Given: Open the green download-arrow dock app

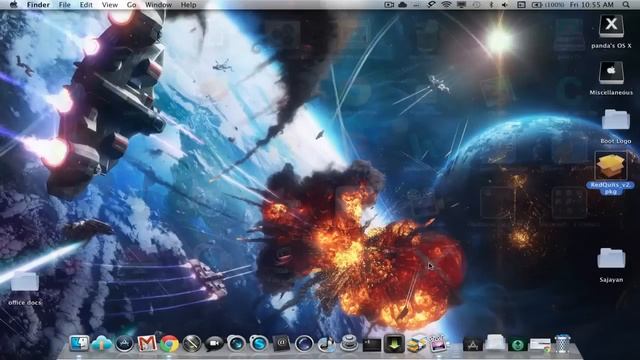Looking at the screenshot, I should (394, 344).
